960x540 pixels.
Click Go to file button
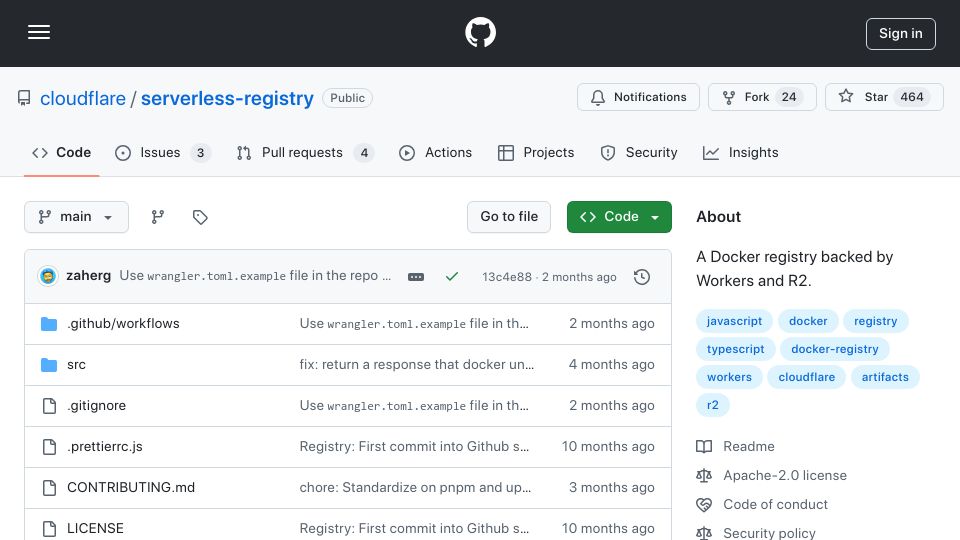[509, 217]
